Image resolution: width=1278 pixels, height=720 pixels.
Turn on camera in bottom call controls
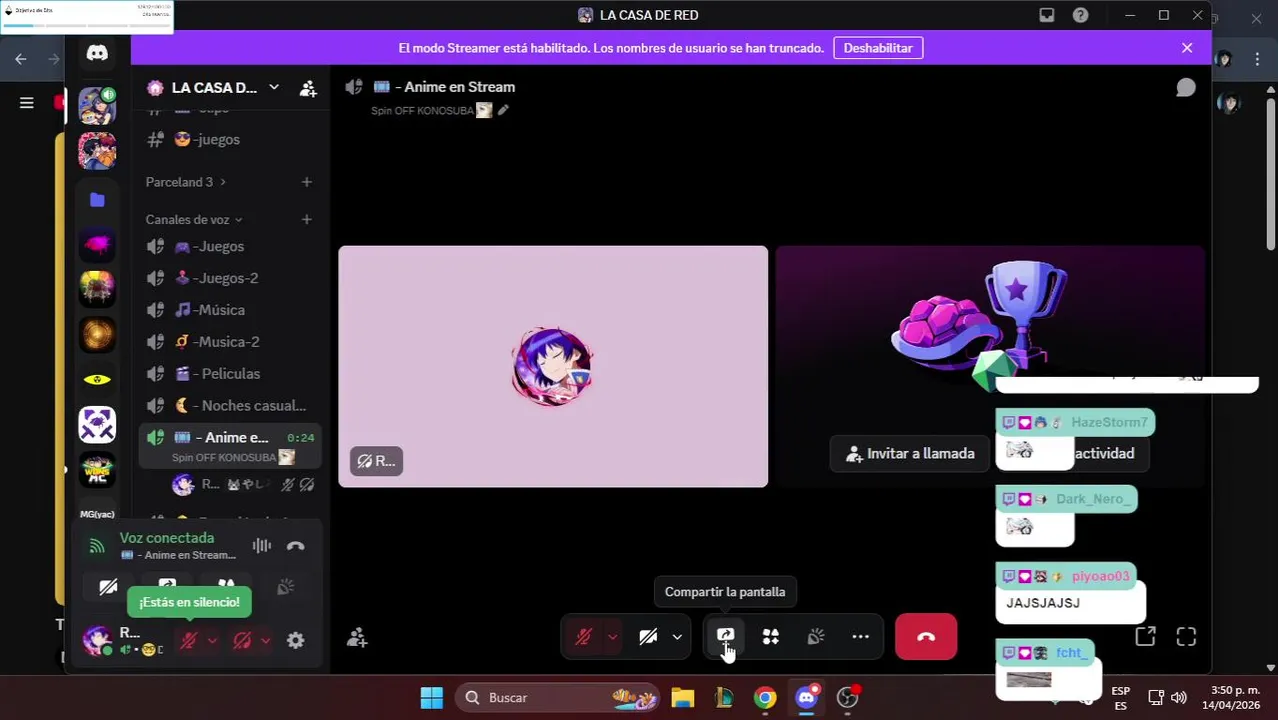point(648,636)
